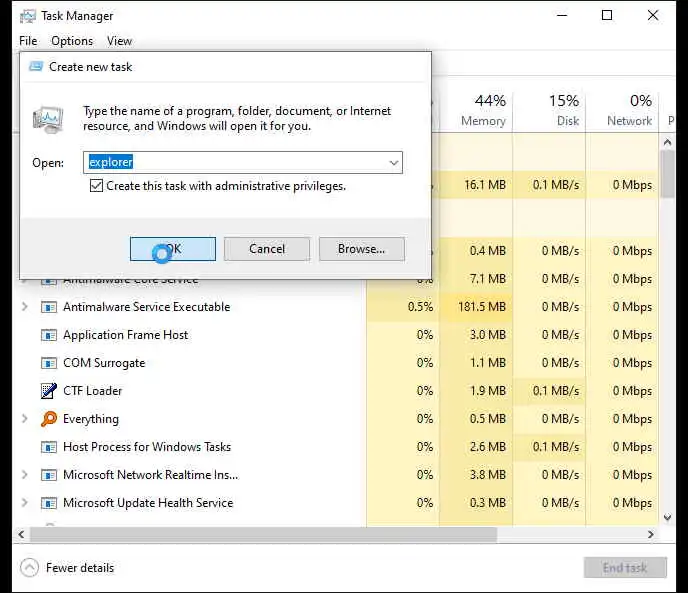Expand the Microsoft Network Realtime Inspection row
This screenshot has height=593, width=688.
tap(25, 474)
